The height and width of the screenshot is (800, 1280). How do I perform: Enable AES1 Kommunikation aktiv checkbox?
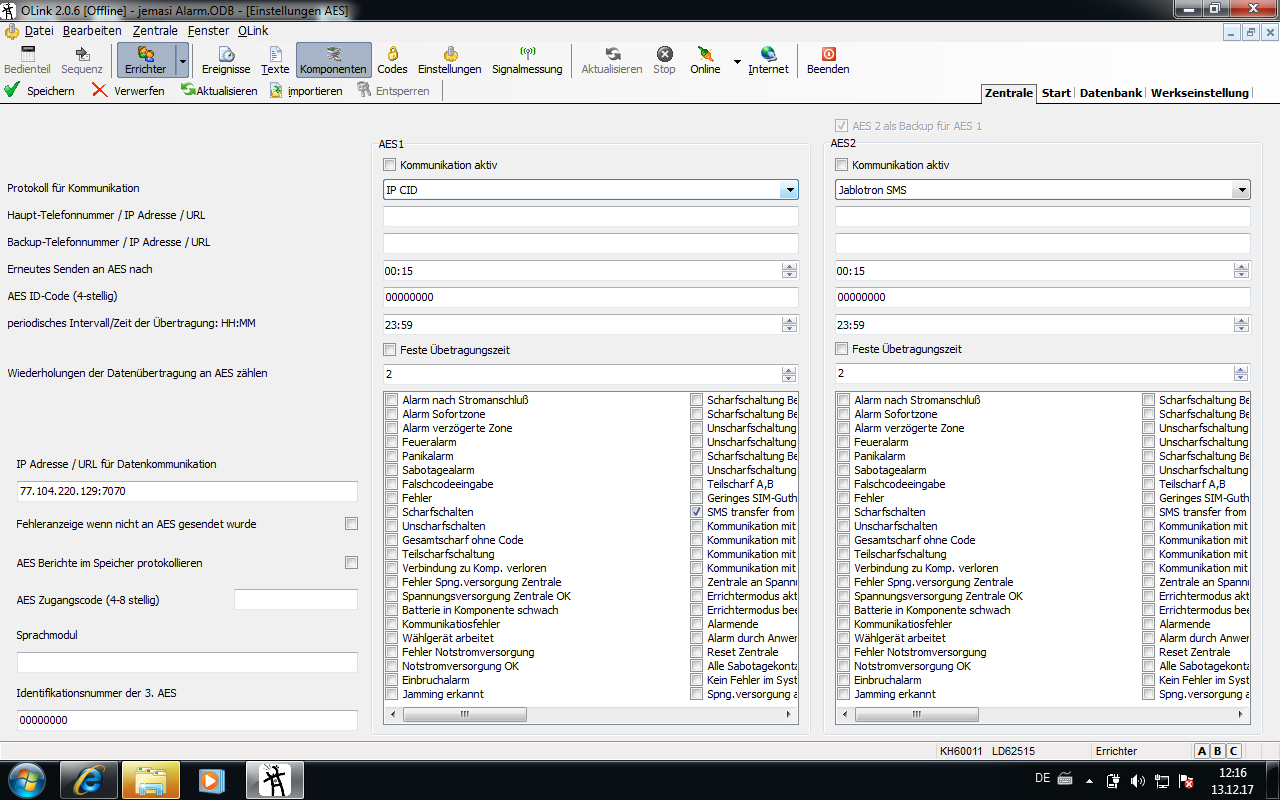[x=390, y=165]
